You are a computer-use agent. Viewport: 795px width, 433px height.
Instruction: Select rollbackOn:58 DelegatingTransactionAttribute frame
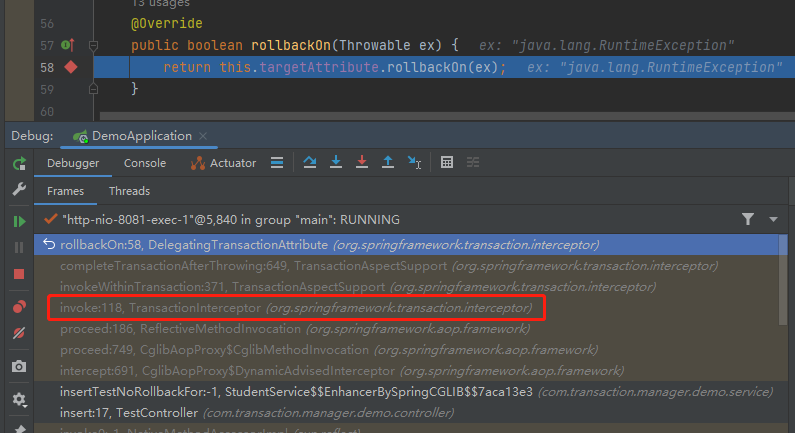407,245
